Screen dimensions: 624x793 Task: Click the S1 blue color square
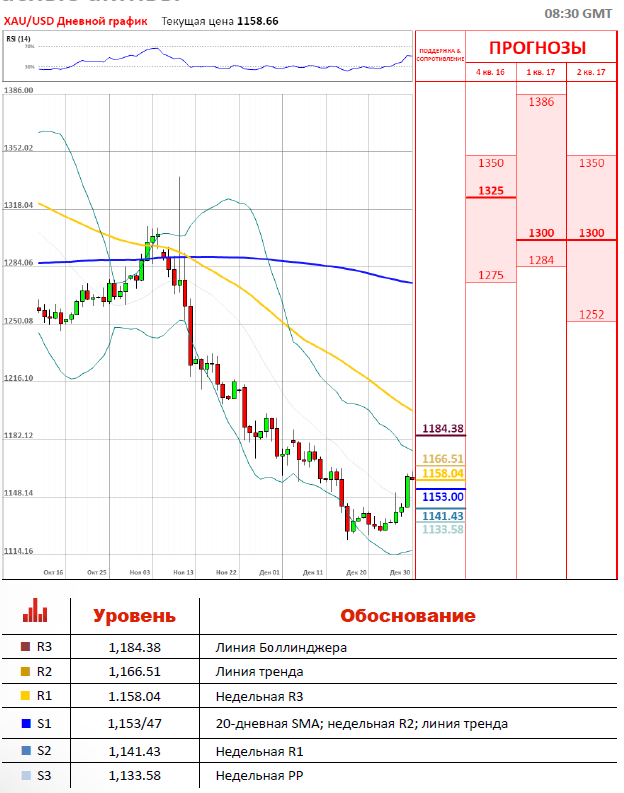[25, 724]
